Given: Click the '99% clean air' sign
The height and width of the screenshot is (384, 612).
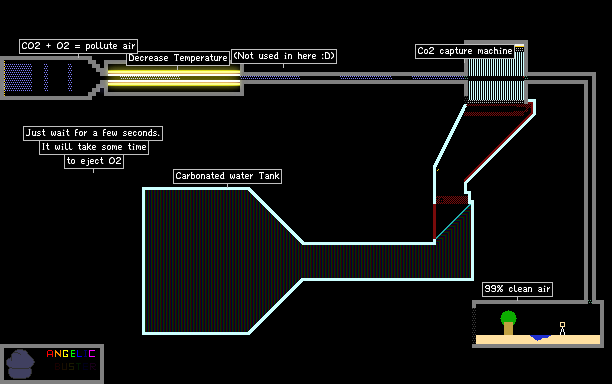Looking at the screenshot, I should click(518, 289).
